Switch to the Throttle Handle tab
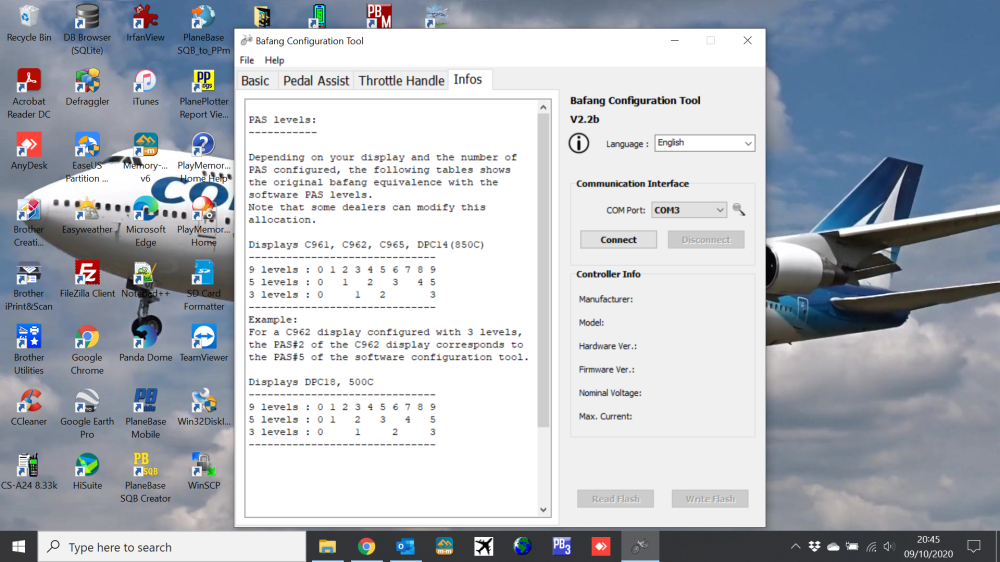 point(401,80)
